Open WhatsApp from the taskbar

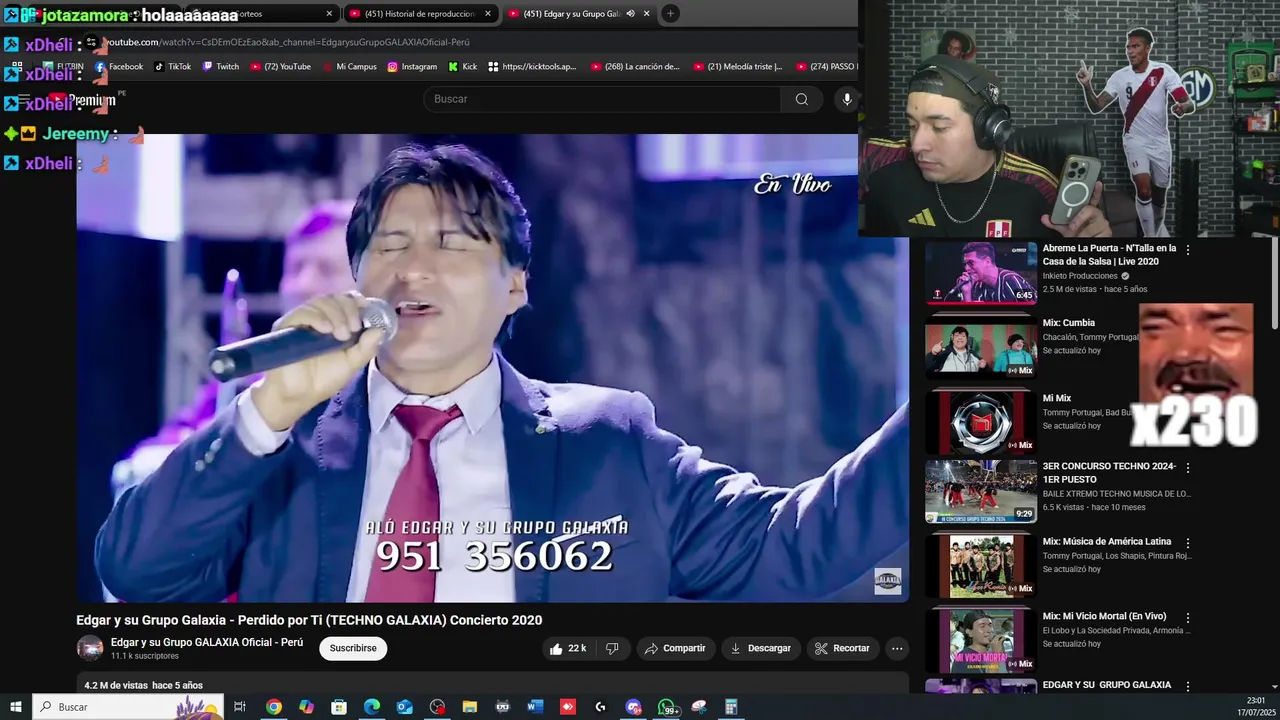[x=667, y=707]
